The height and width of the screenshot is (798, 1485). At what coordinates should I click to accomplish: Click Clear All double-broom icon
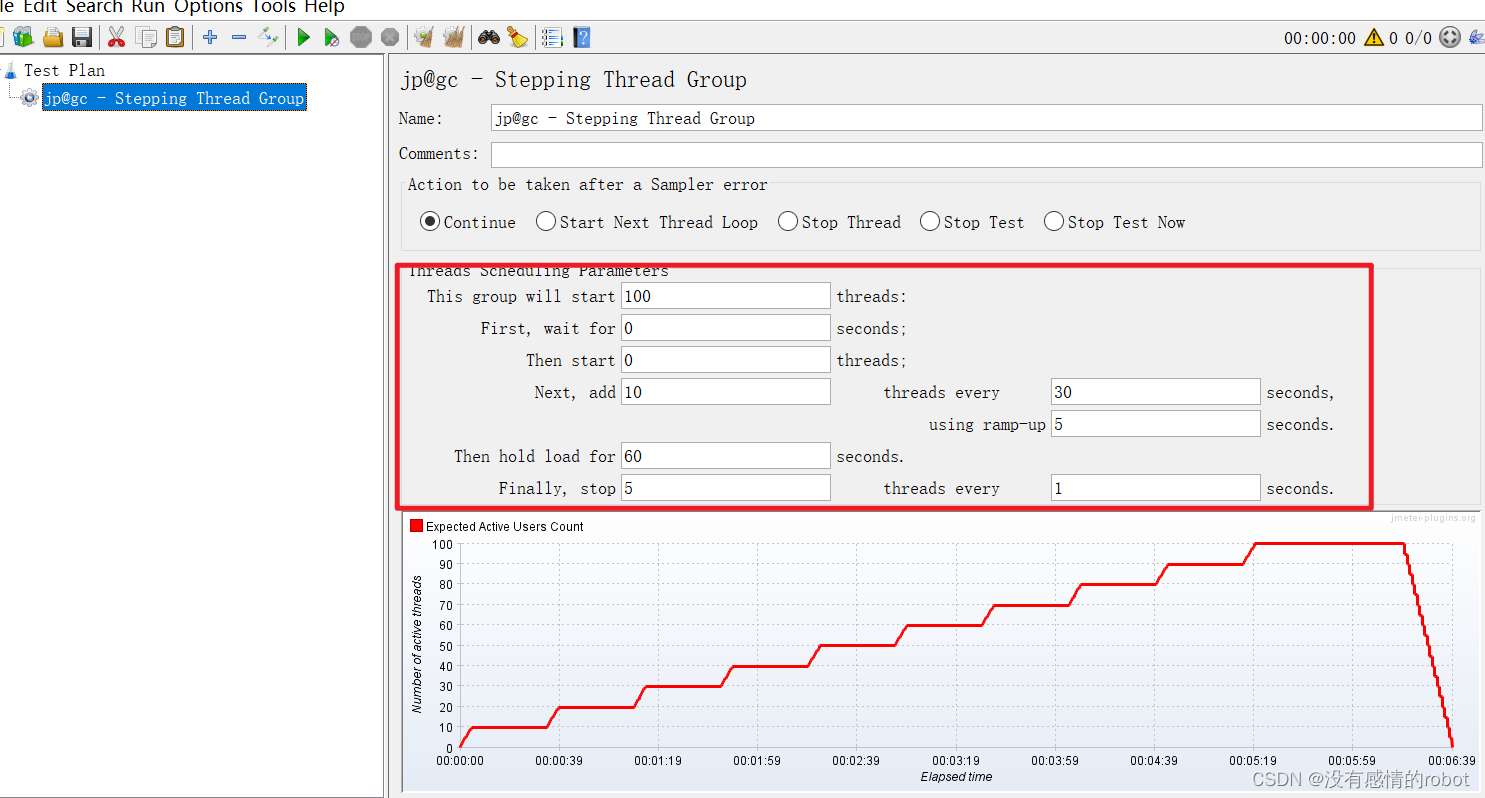pyautogui.click(x=454, y=37)
